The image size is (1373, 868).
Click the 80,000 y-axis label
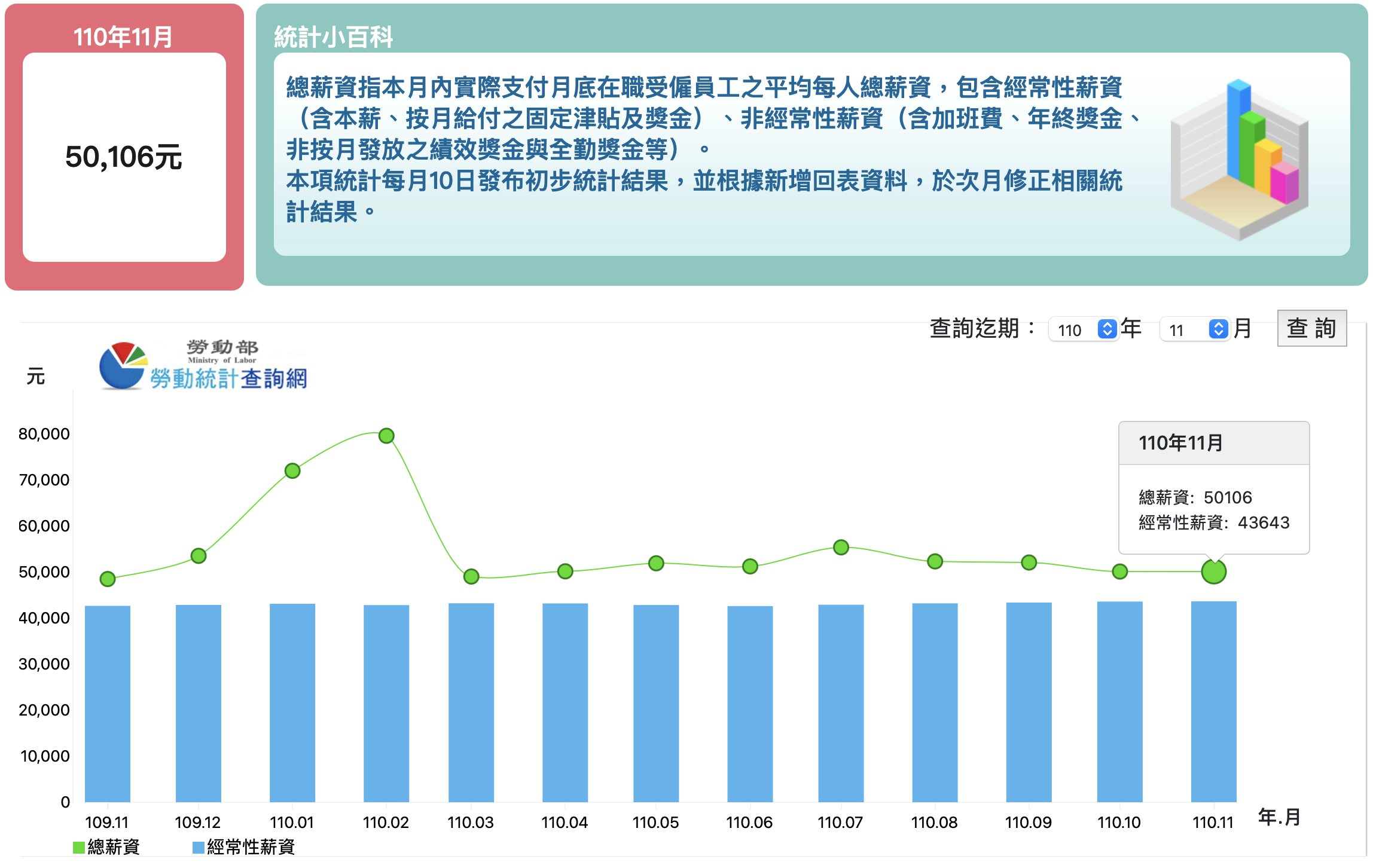44,434
